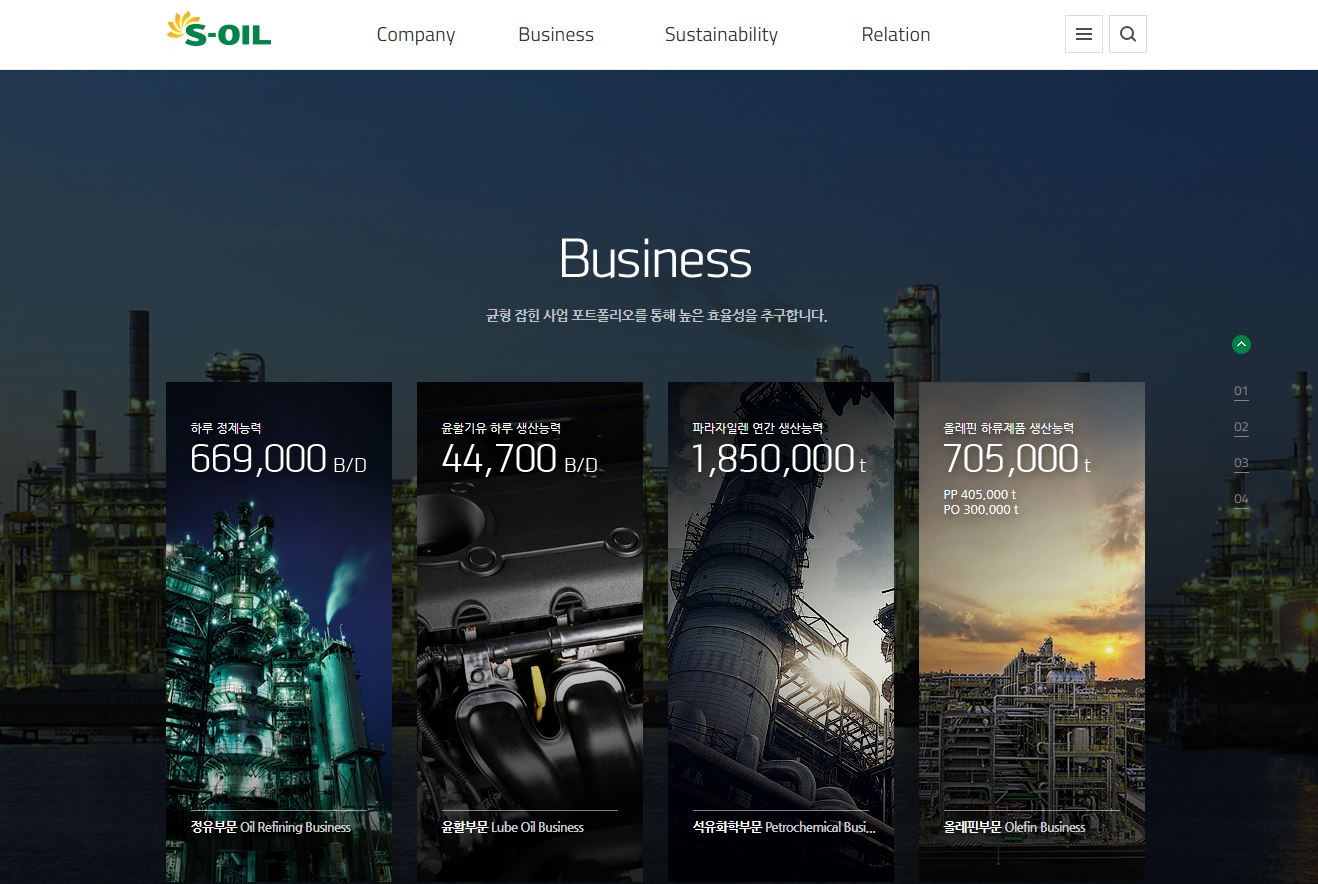
Task: Open the Relation menu
Action: pos(896,34)
